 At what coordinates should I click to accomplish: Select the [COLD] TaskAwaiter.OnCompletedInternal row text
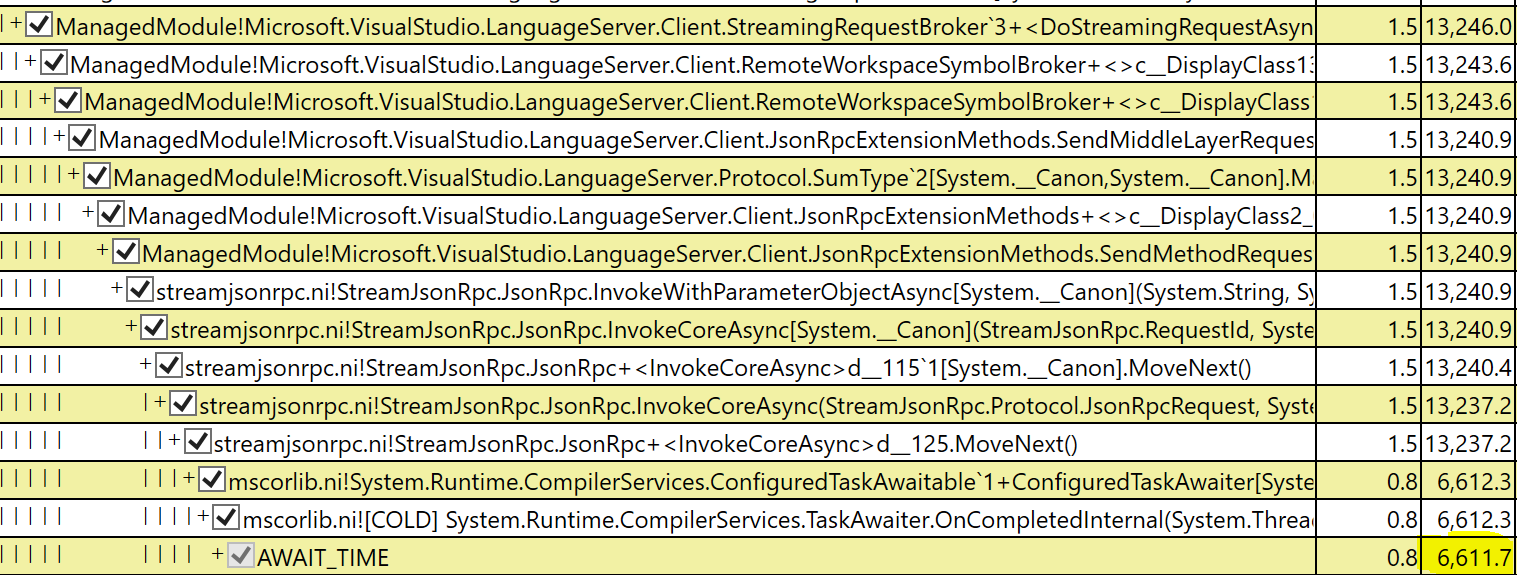click(778, 520)
